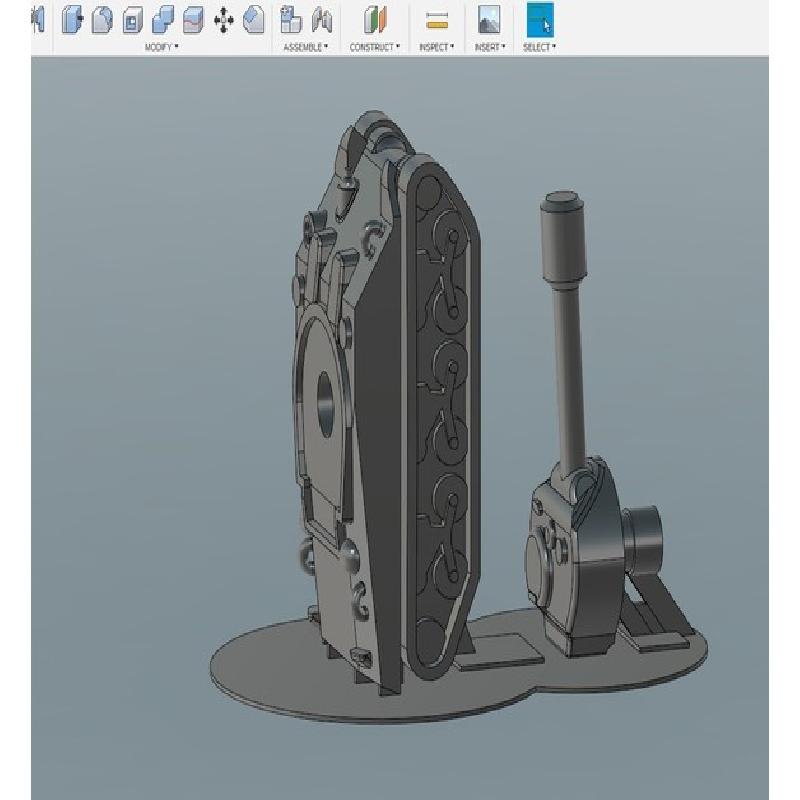The image size is (800, 800).
Task: Open the INSPECT menu
Action: (x=437, y=47)
